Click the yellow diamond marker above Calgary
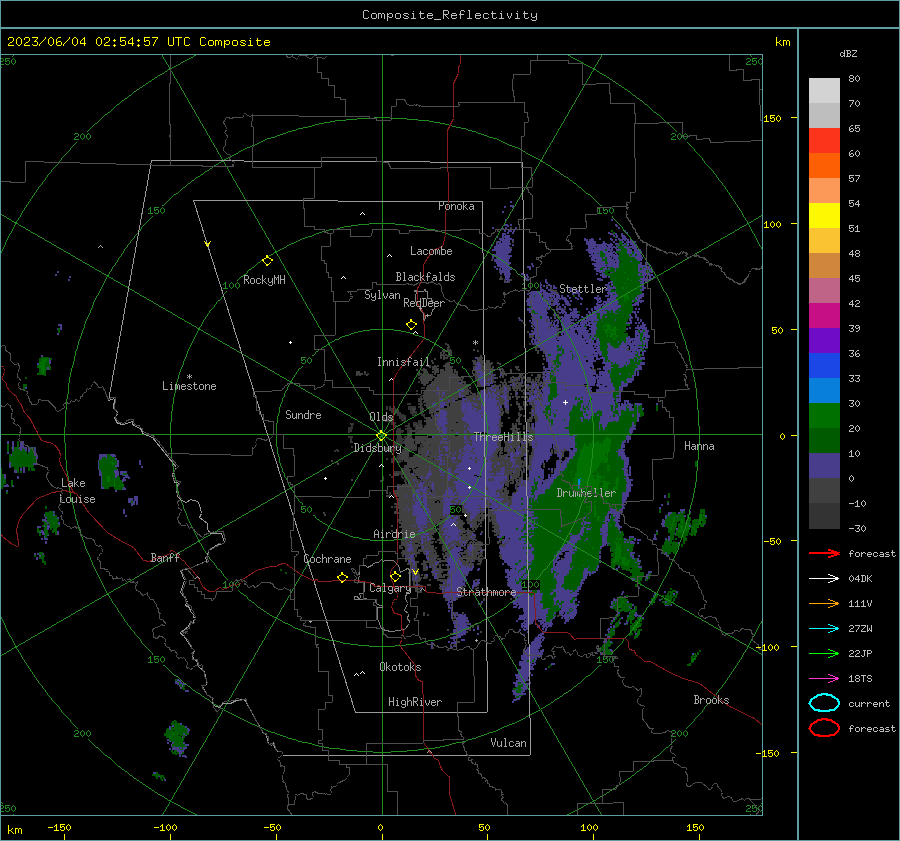The height and width of the screenshot is (841, 900). tap(395, 576)
